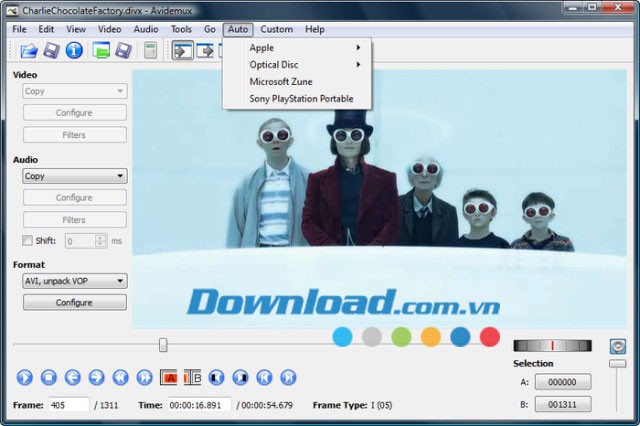The image size is (640, 426).
Task: Click the total frames text '/ 1311'
Action: 106,405
